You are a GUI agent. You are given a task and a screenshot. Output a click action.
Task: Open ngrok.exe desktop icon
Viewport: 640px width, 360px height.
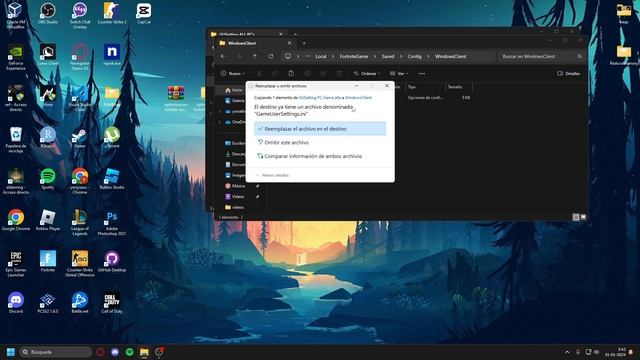tap(112, 55)
